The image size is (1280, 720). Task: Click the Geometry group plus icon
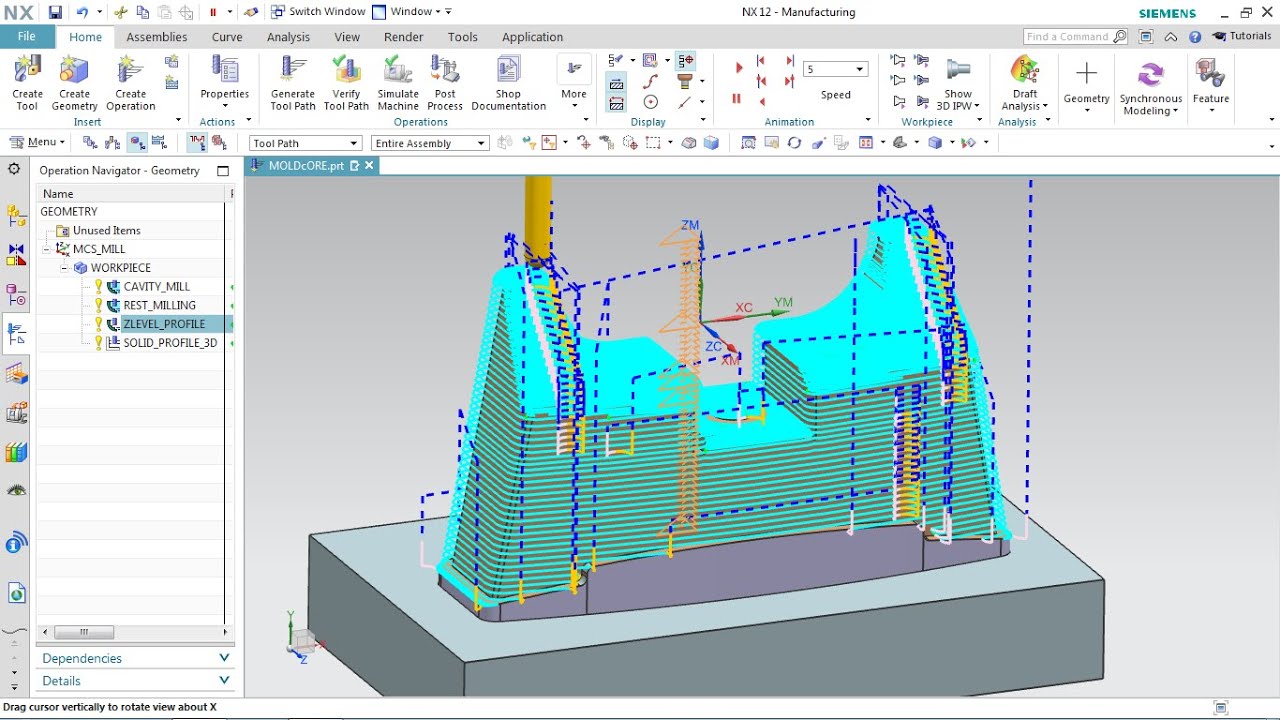[x=1086, y=73]
